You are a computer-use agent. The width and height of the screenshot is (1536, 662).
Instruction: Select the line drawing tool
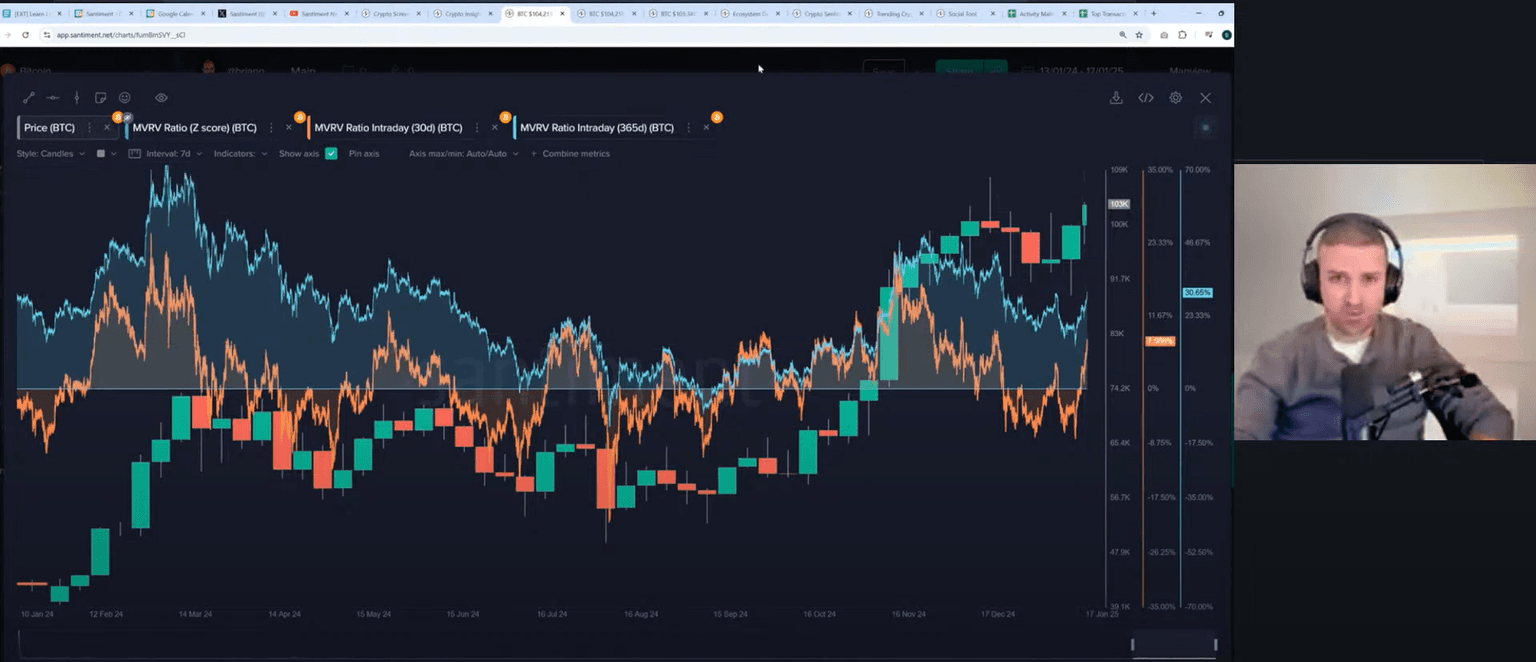click(x=29, y=98)
